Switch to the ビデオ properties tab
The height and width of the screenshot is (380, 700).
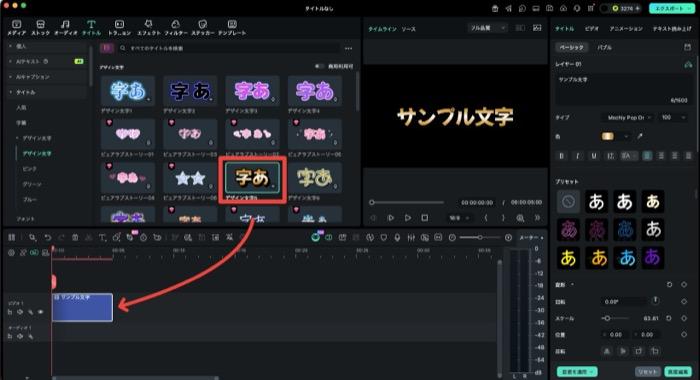[592, 29]
